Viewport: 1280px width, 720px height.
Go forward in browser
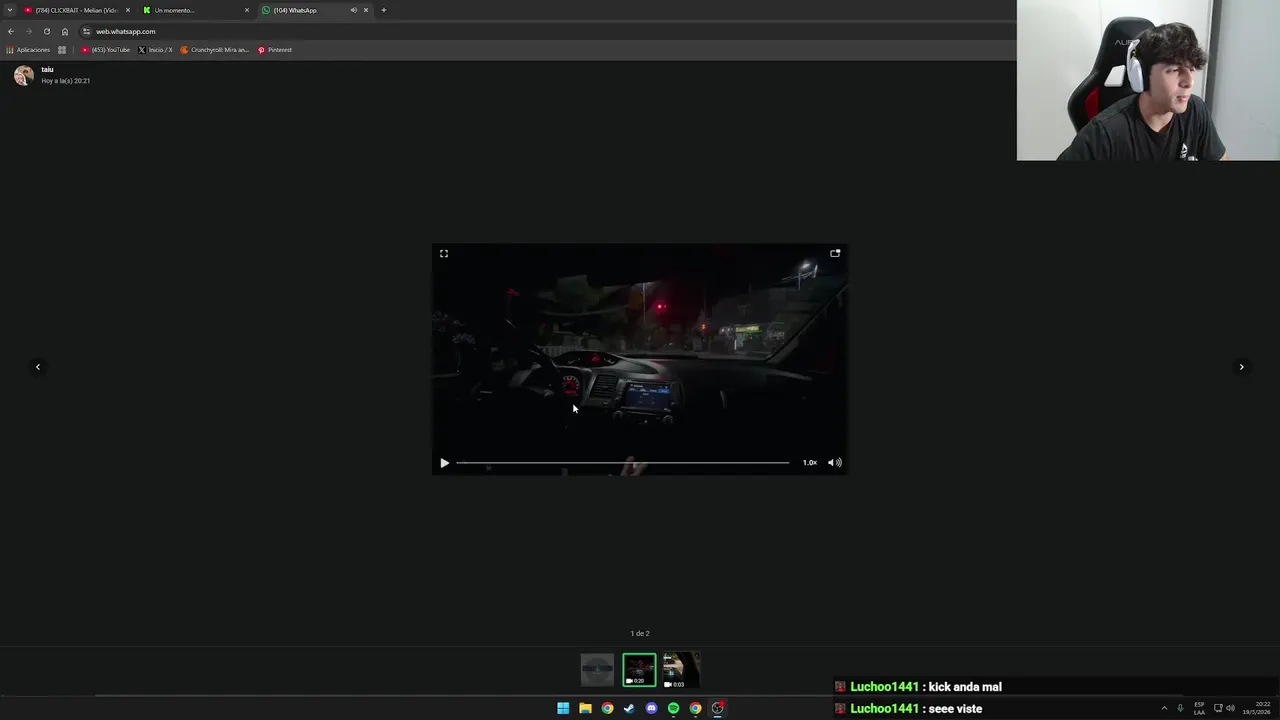click(x=28, y=31)
